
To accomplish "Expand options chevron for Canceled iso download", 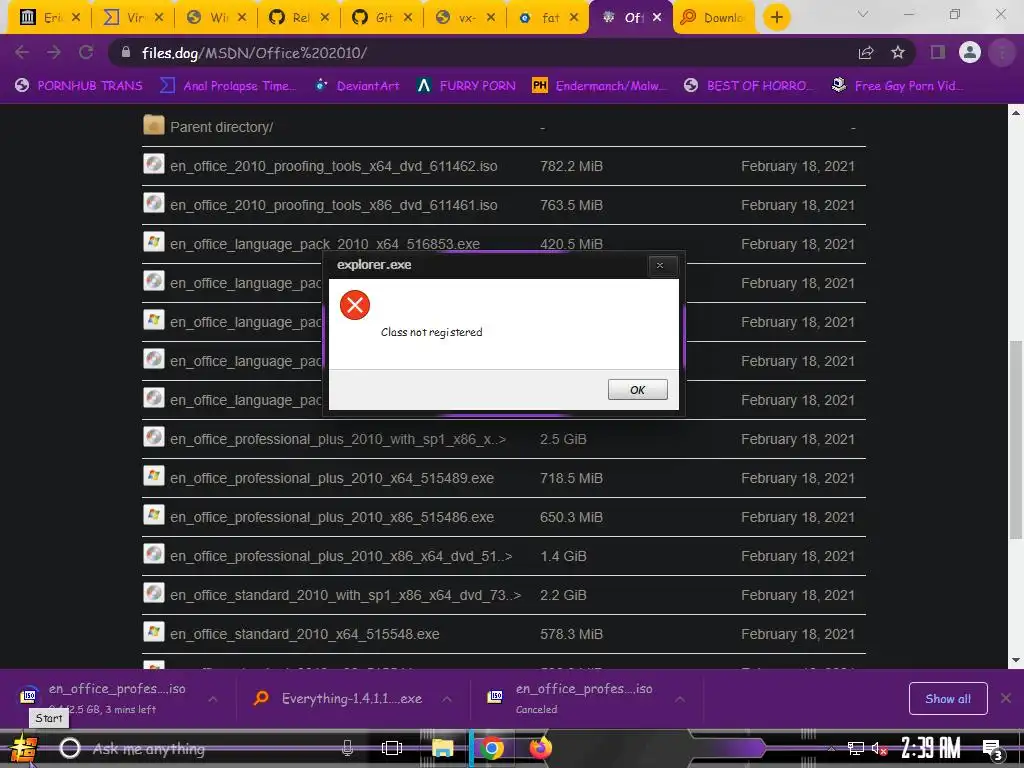I will [680, 699].
